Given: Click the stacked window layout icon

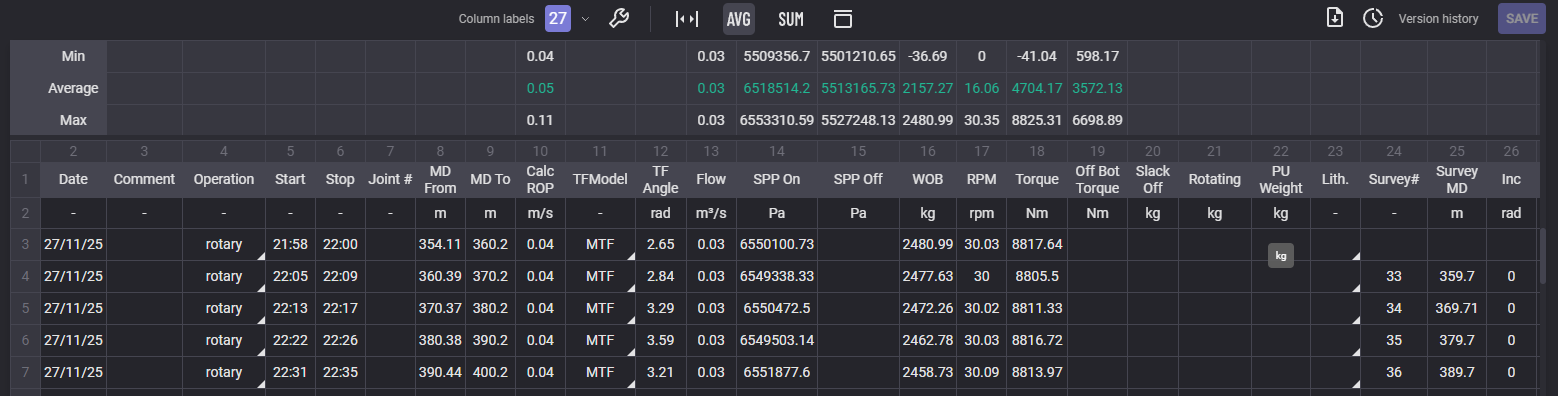Looking at the screenshot, I should [x=843, y=18].
